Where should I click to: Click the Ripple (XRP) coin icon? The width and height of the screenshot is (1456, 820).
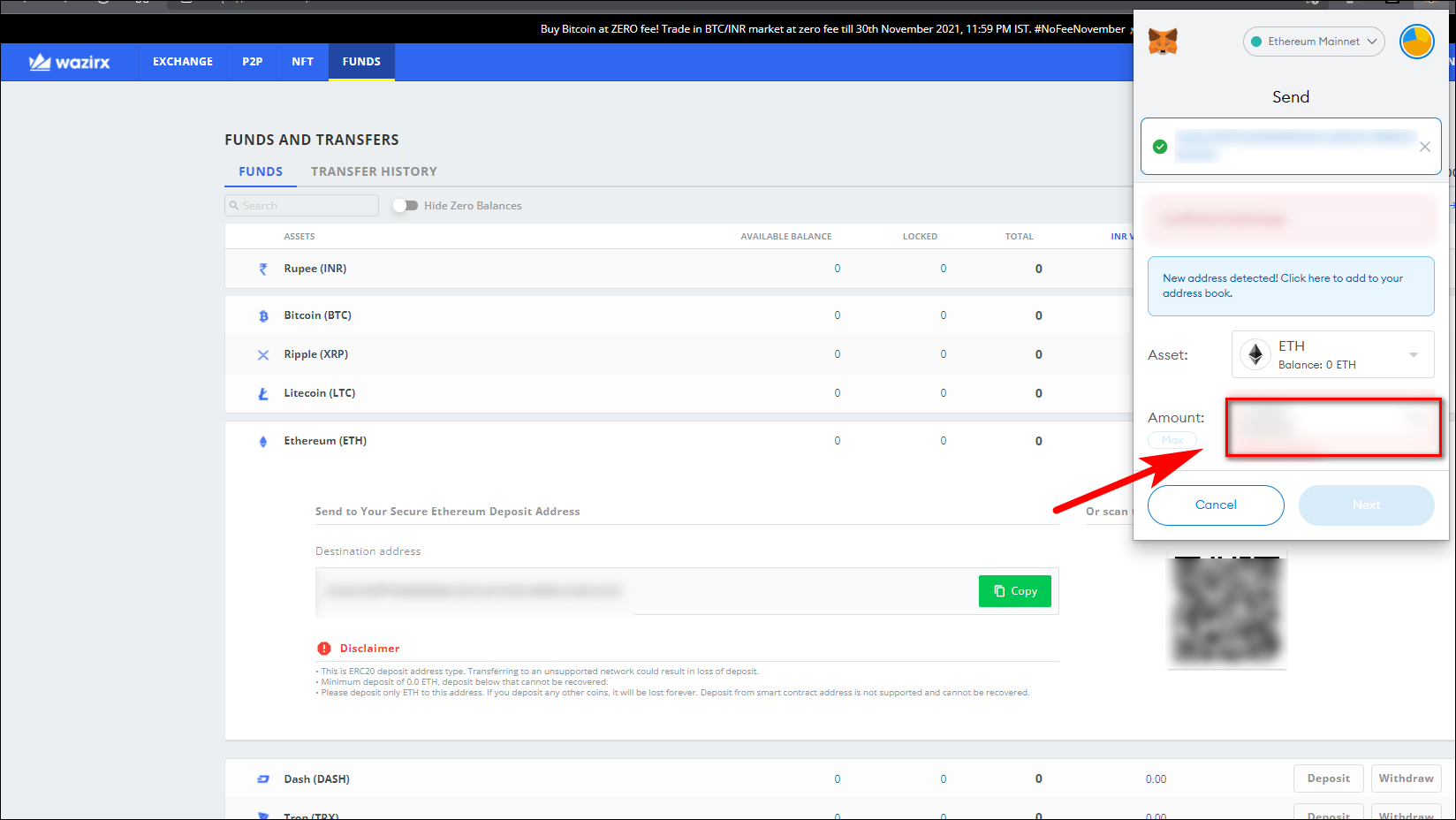[262, 354]
